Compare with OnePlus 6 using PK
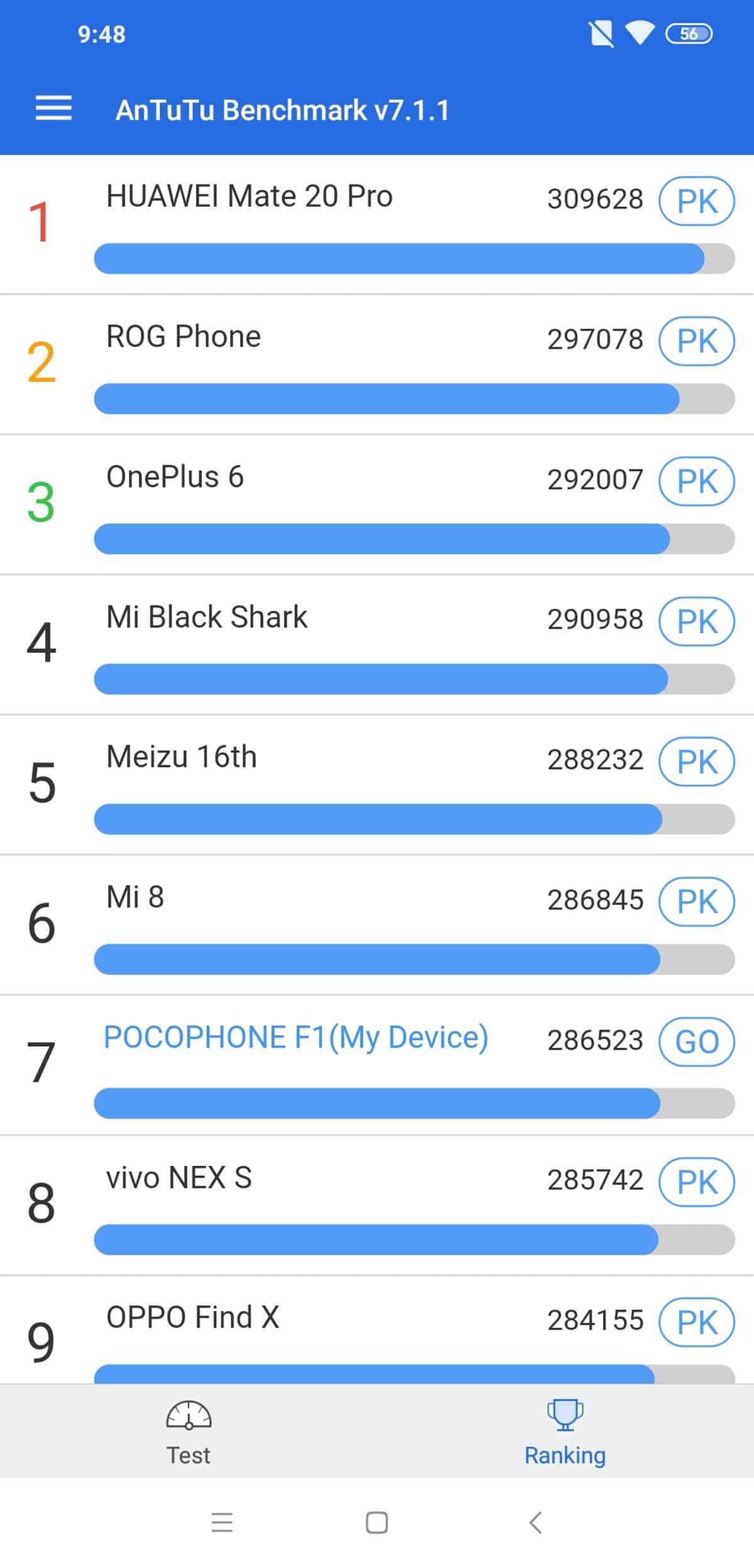 [696, 481]
